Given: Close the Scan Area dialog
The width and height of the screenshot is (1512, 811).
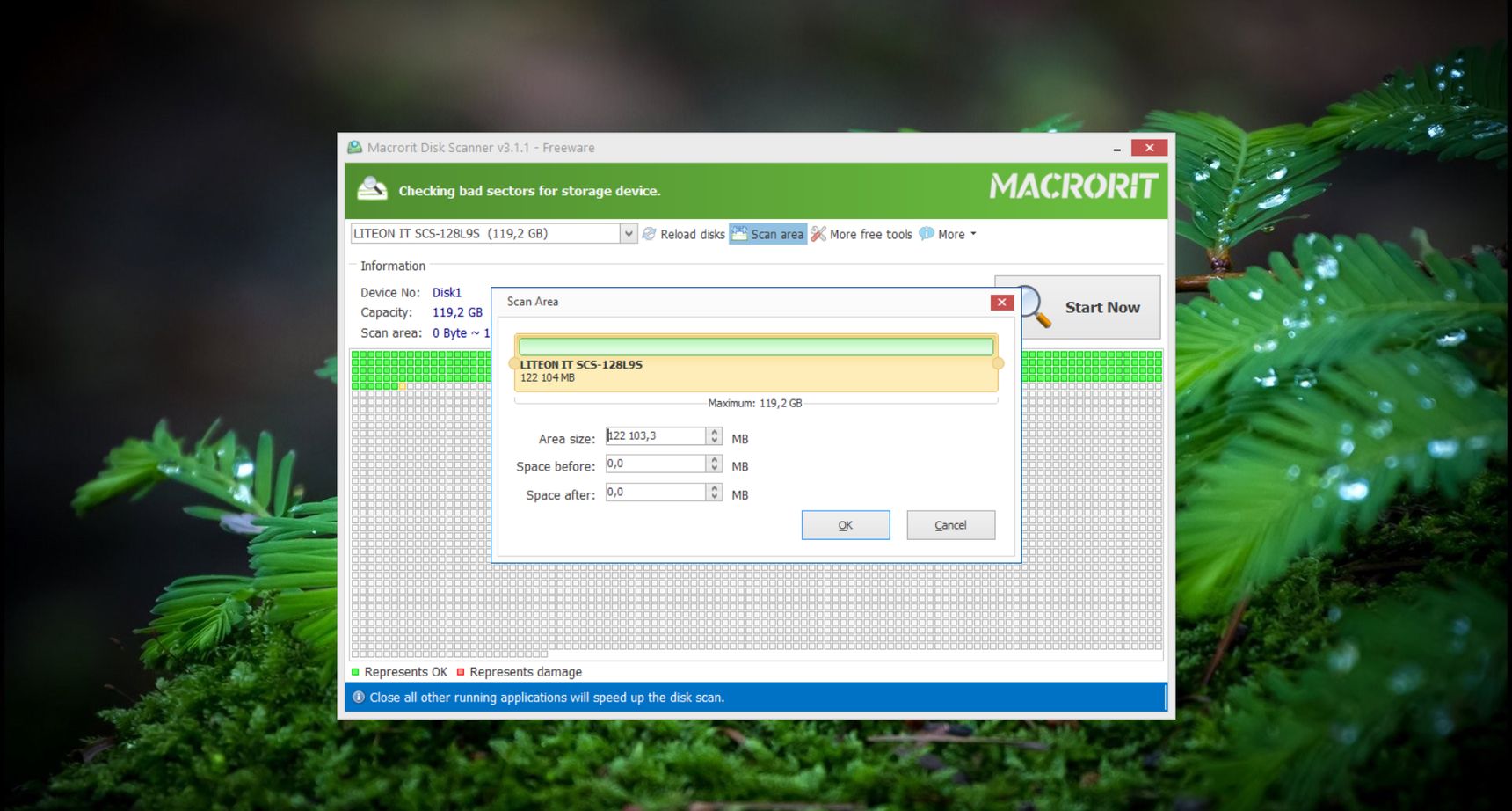Looking at the screenshot, I should coord(1002,302).
